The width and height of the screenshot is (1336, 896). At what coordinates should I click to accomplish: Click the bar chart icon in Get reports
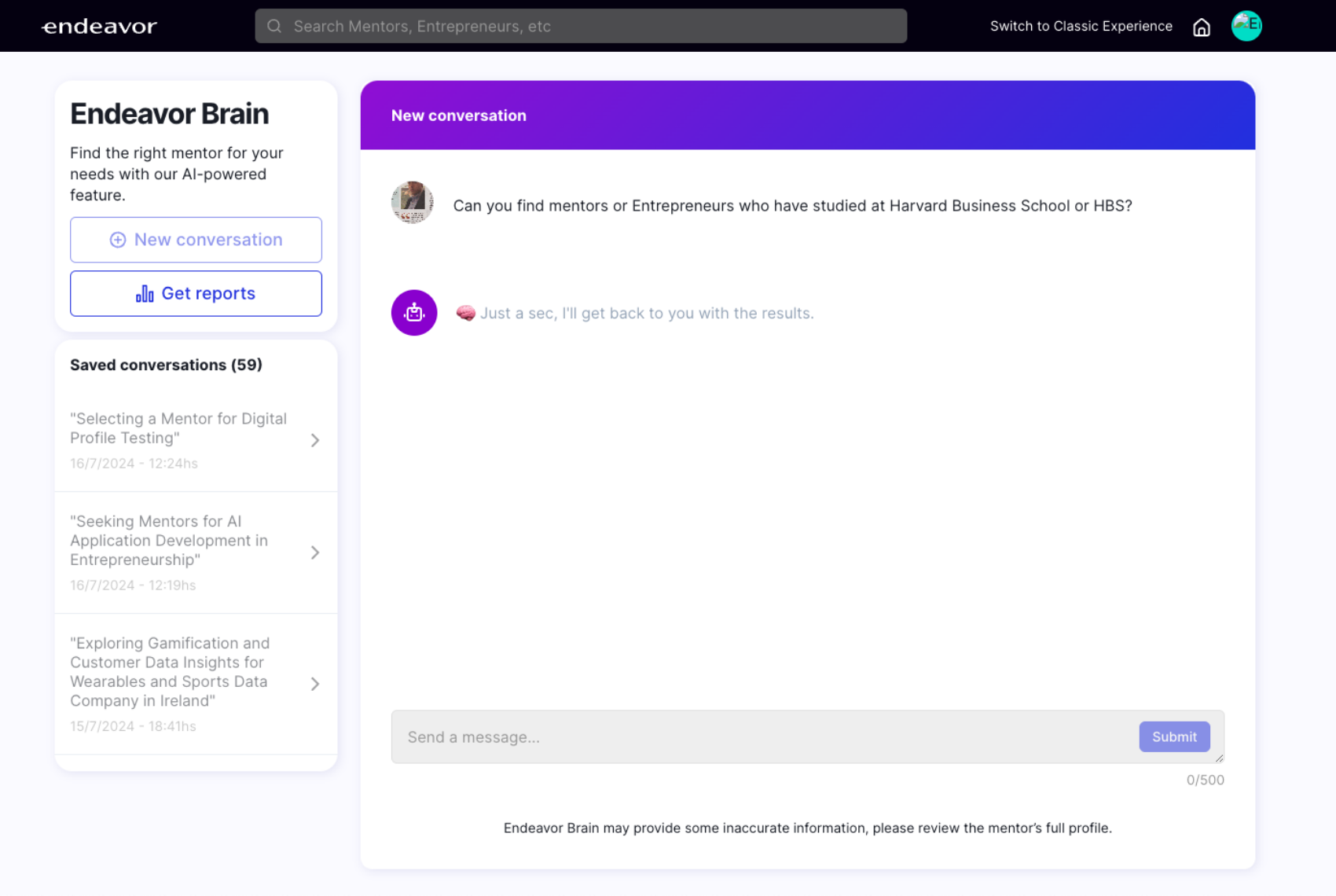(145, 294)
